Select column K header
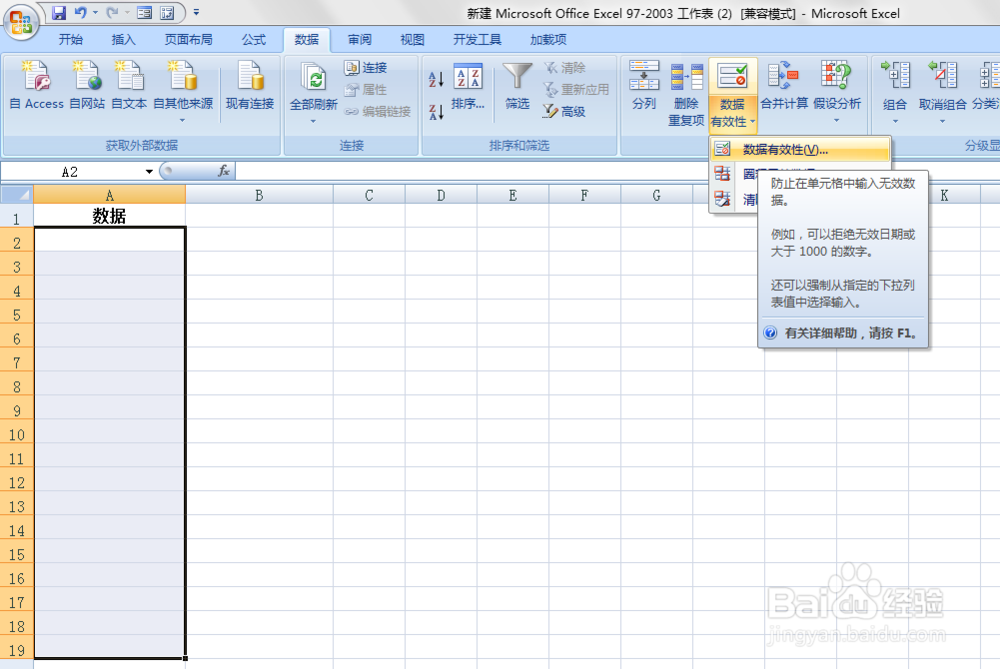This screenshot has height=669, width=1000. (x=945, y=195)
